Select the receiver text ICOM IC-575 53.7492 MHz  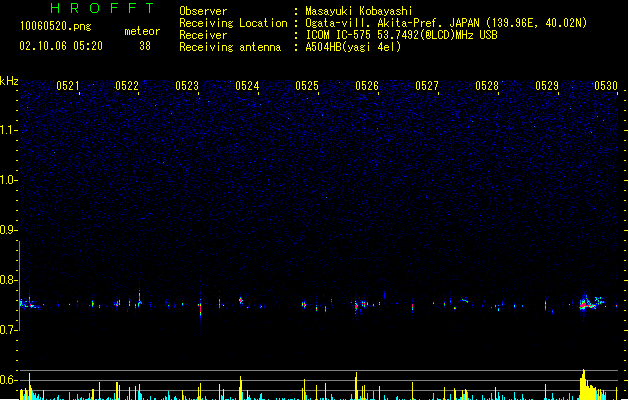[401, 35]
